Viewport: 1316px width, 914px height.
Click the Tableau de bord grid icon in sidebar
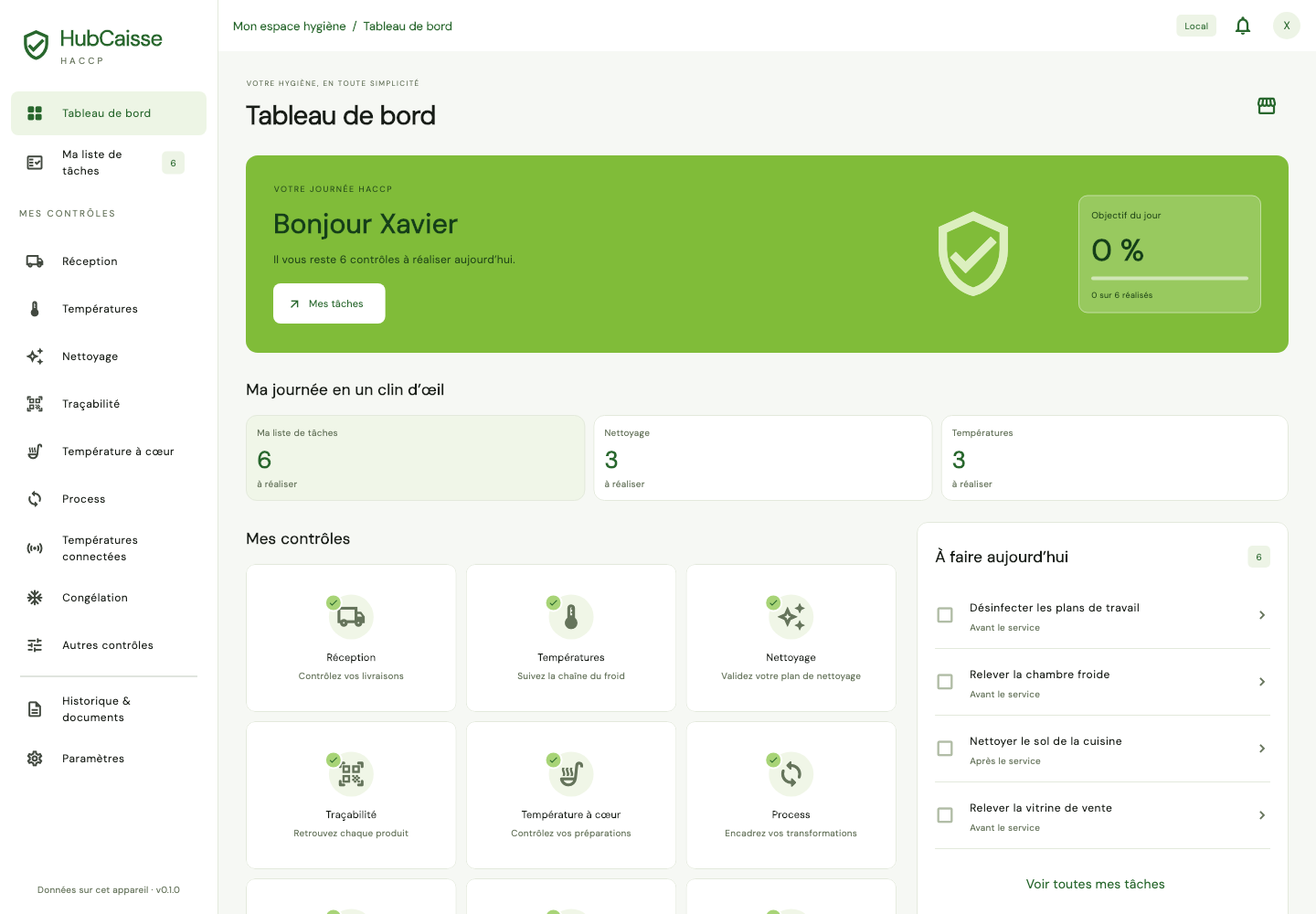[x=35, y=113]
